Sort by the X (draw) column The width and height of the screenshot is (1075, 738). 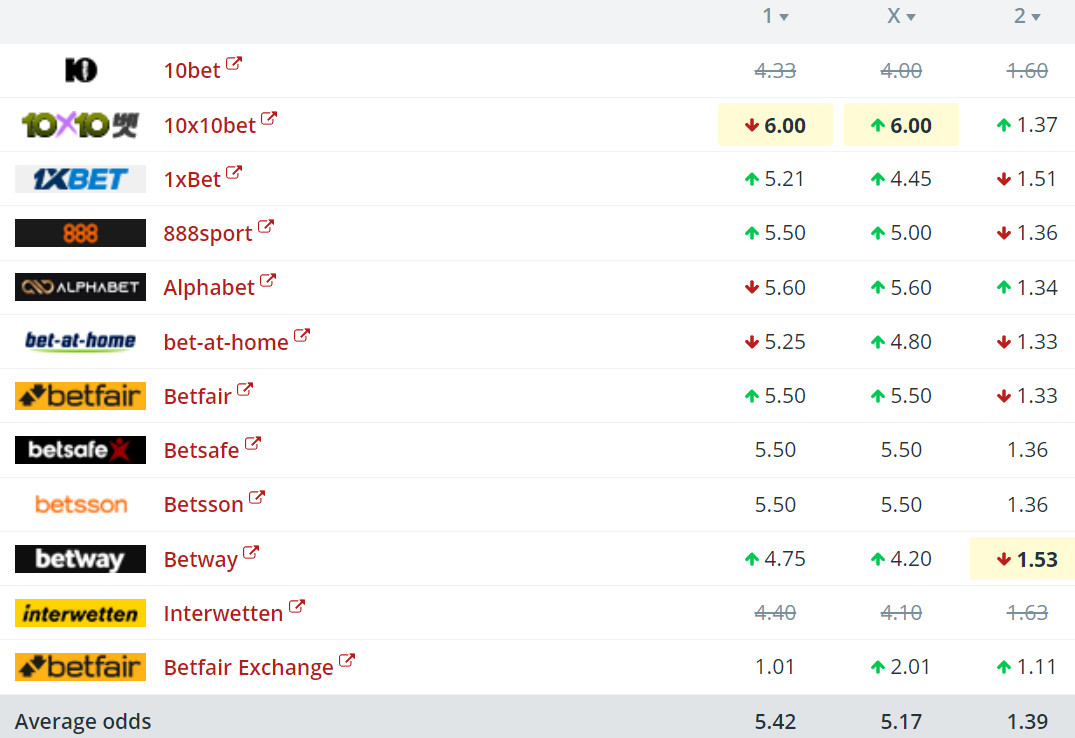coord(901,16)
